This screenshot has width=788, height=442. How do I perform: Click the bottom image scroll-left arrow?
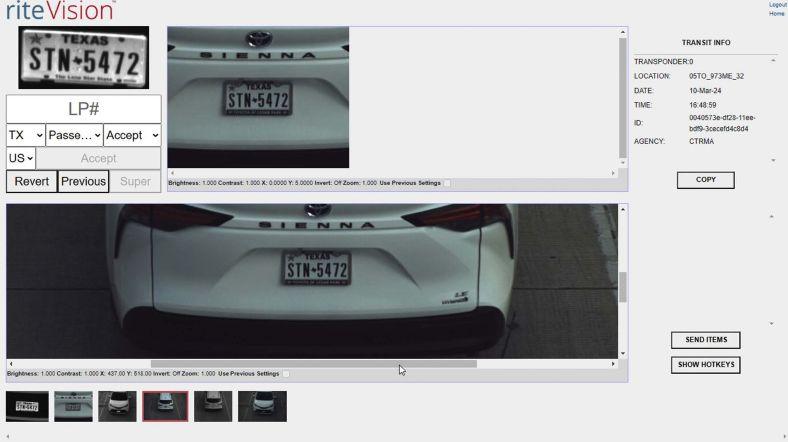click(x=11, y=364)
